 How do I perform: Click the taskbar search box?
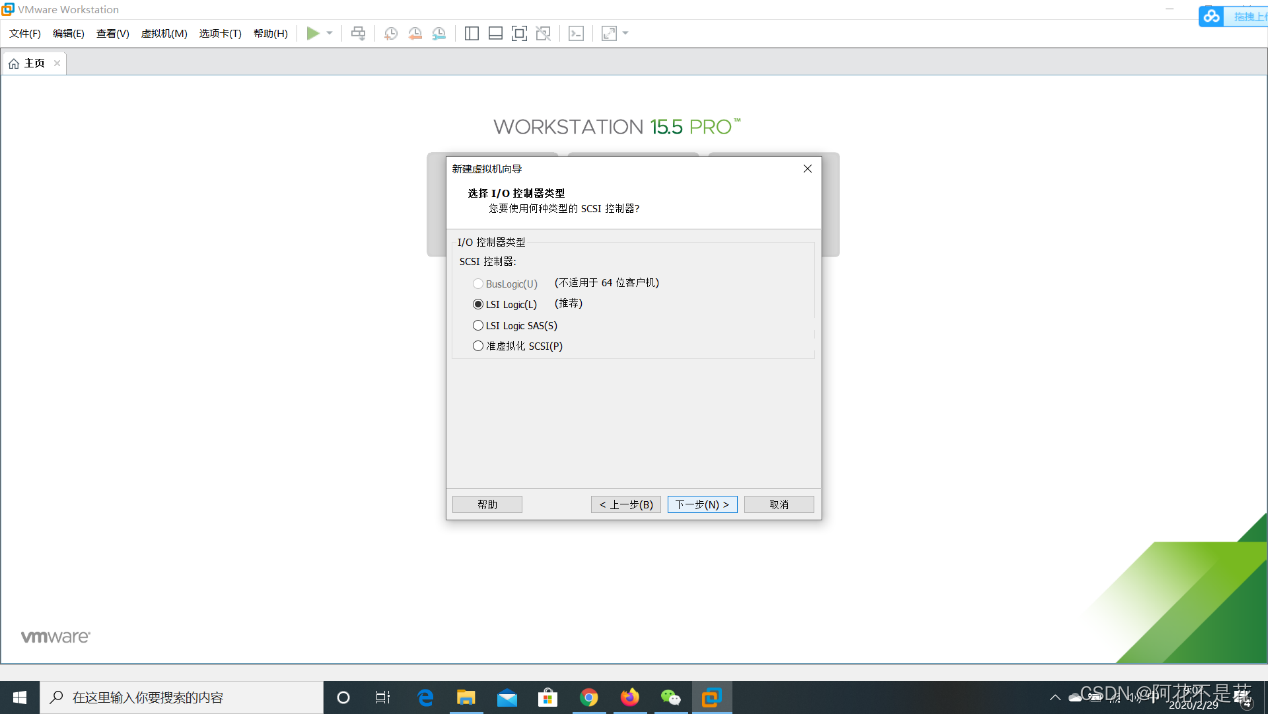pyautogui.click(x=182, y=697)
